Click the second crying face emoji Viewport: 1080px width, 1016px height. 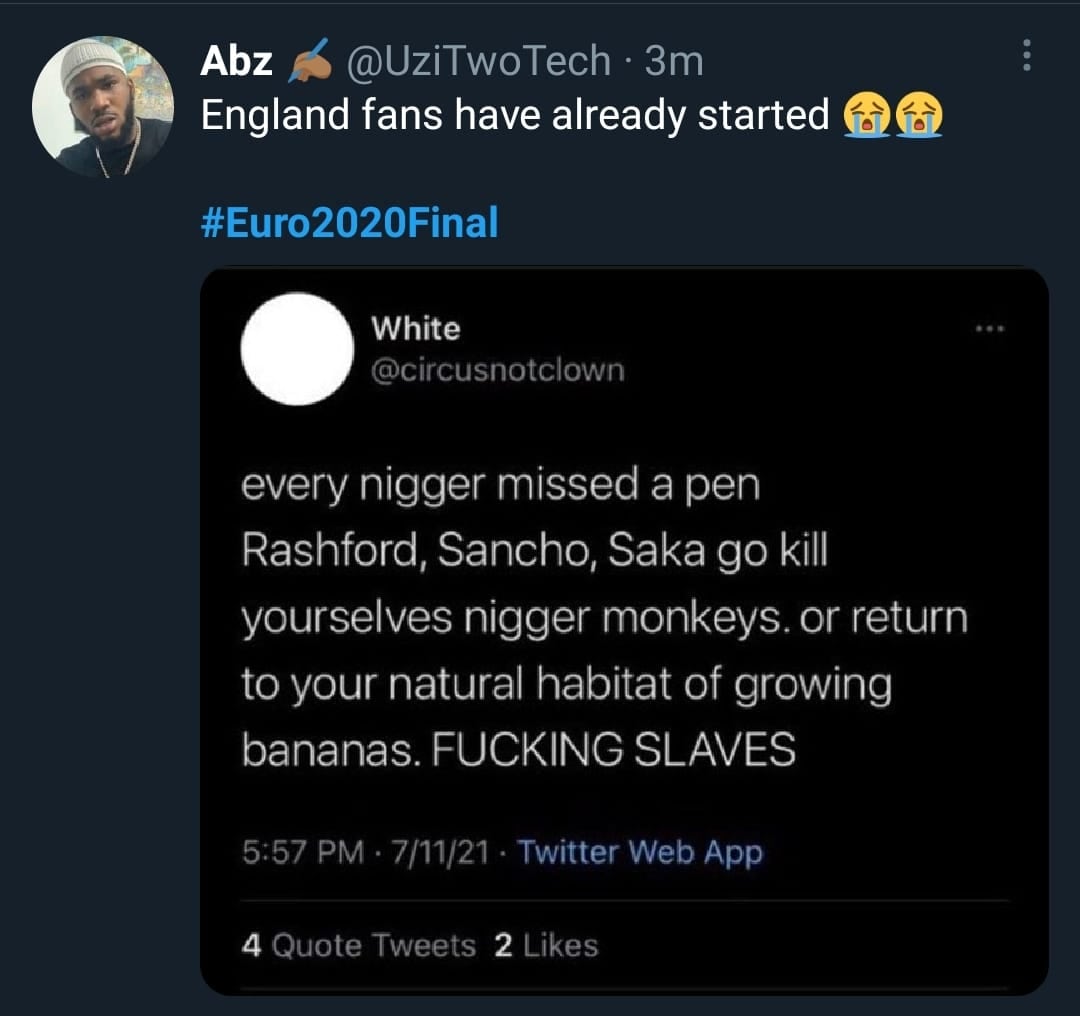(x=919, y=116)
